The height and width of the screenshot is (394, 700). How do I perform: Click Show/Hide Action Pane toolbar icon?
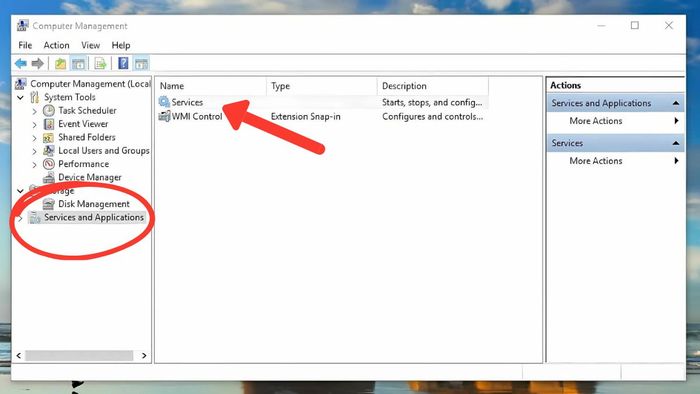[142, 64]
